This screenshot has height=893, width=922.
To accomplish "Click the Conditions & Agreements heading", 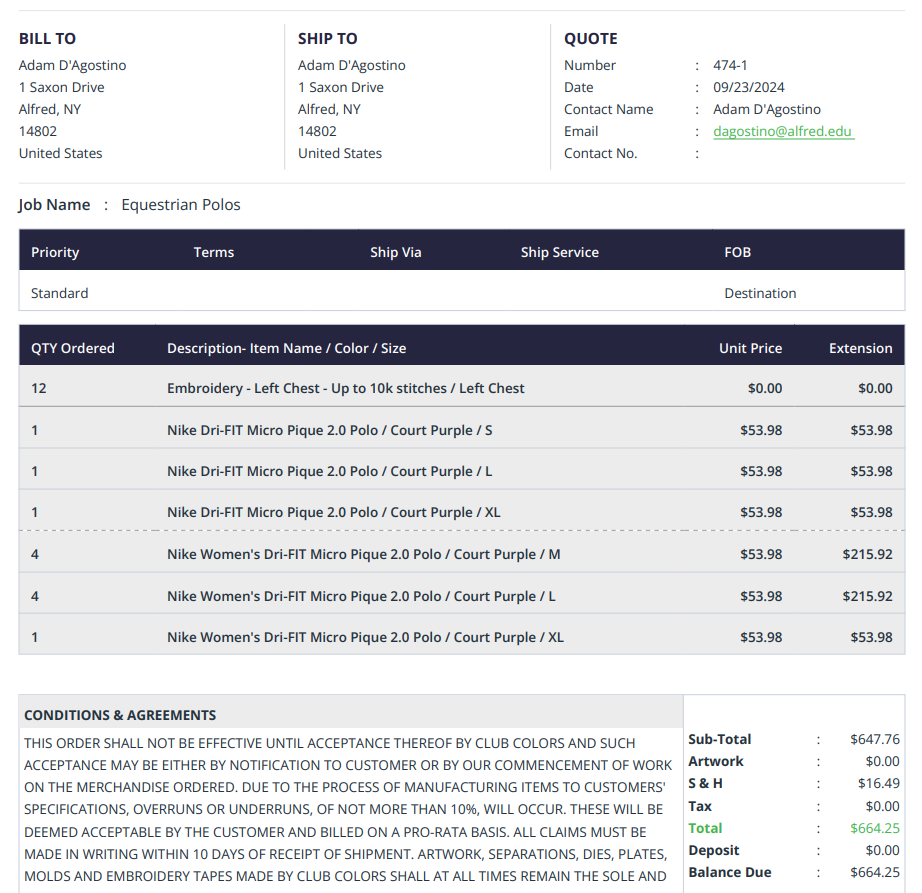I will pos(120,715).
